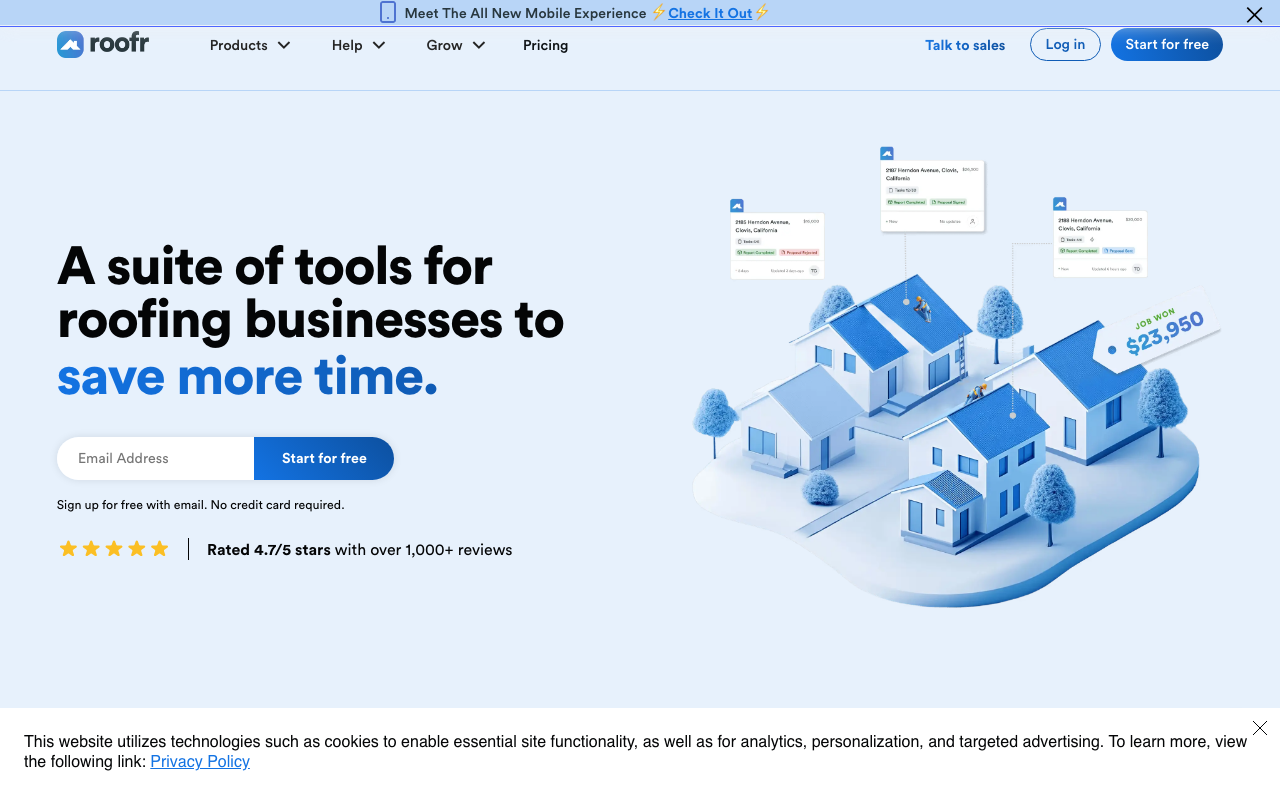1280x800 pixels.
Task: Click Start for free in the header
Action: [1167, 44]
